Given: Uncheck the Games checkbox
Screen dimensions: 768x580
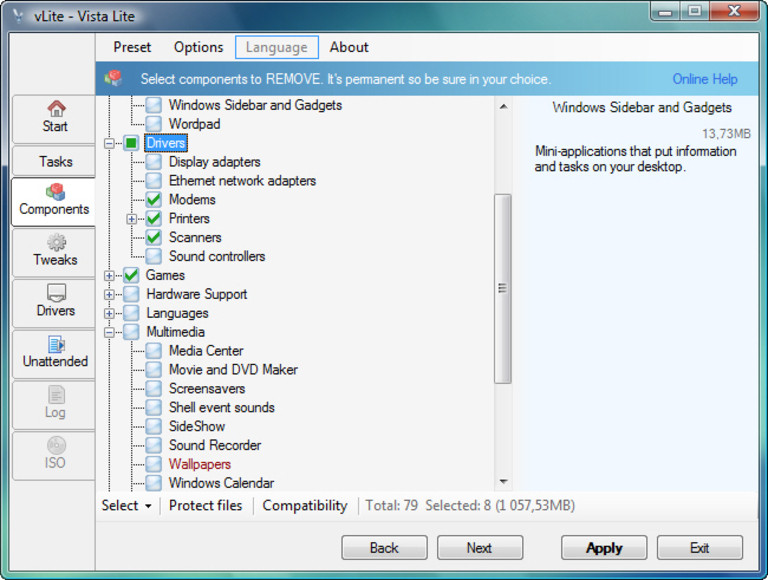Looking at the screenshot, I should point(131,275).
